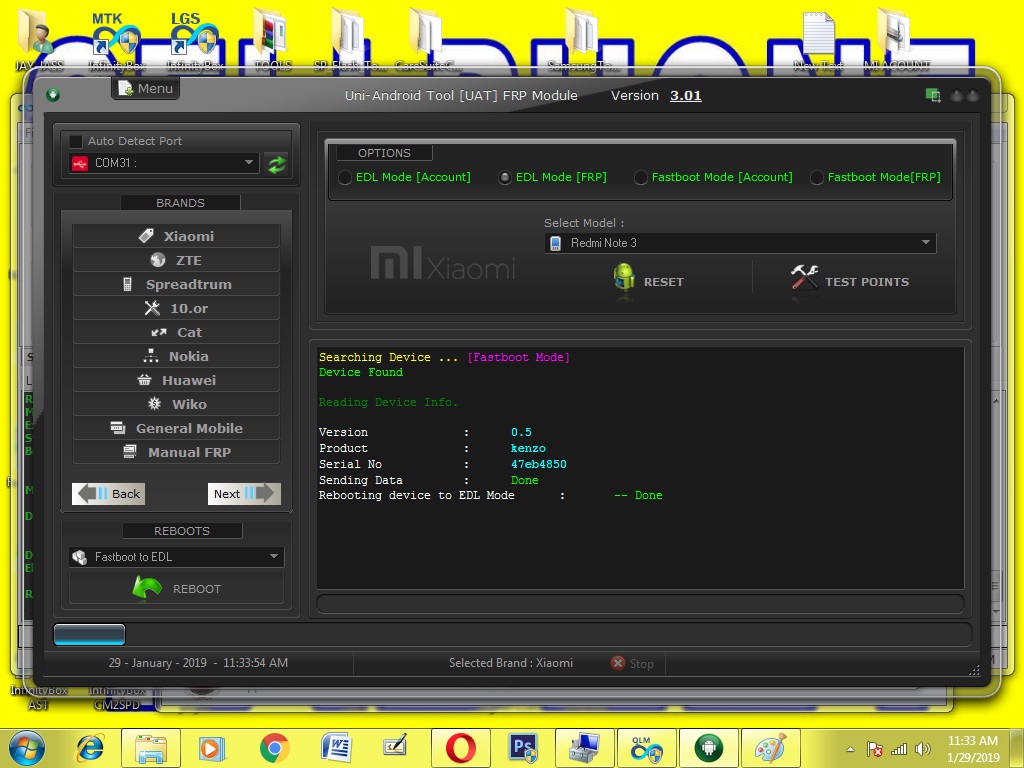
Task: Choose the Wiko brand
Action: coord(176,404)
